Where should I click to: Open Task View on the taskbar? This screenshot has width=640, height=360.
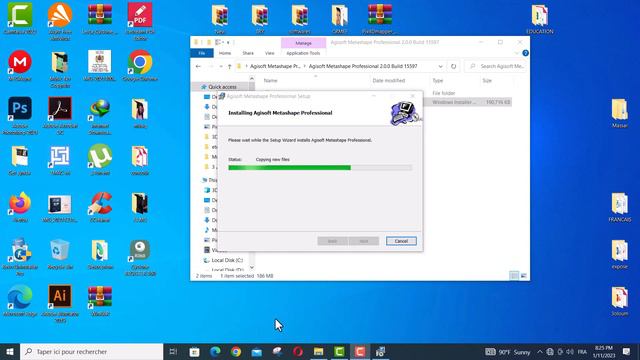(x=173, y=351)
